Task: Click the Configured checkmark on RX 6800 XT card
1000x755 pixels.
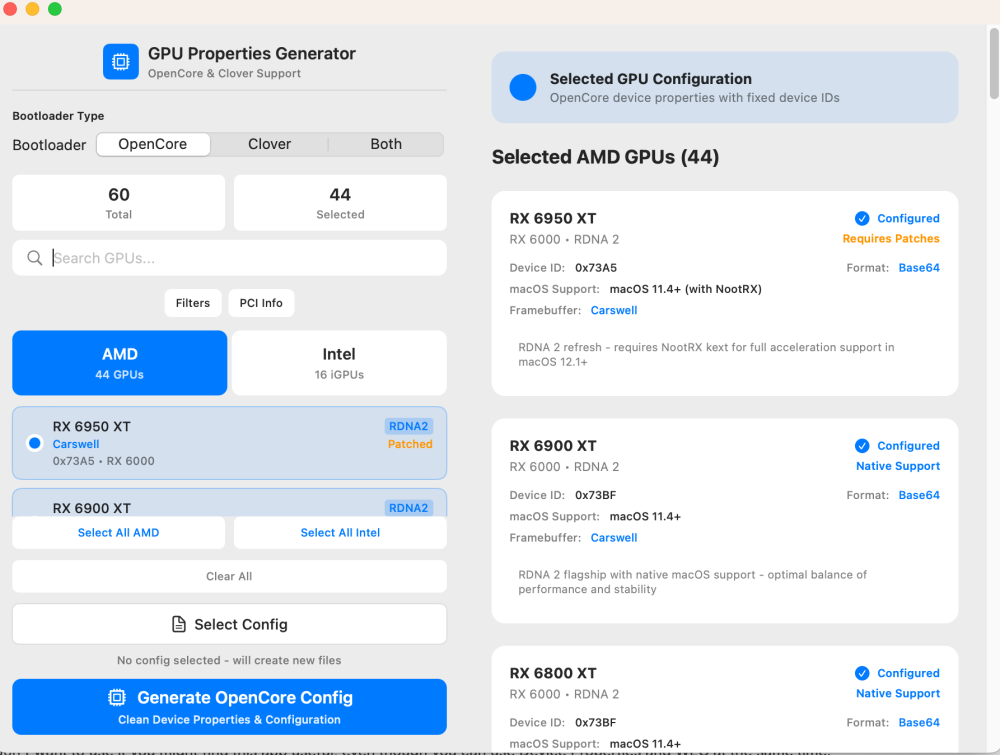Action: coord(862,673)
